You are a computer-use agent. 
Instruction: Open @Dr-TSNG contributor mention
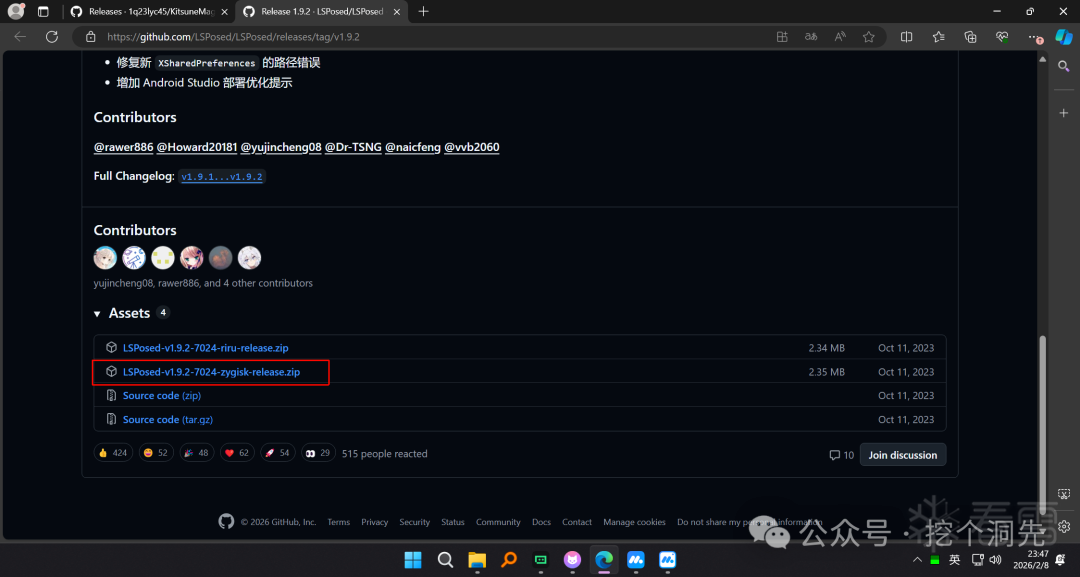tap(353, 147)
